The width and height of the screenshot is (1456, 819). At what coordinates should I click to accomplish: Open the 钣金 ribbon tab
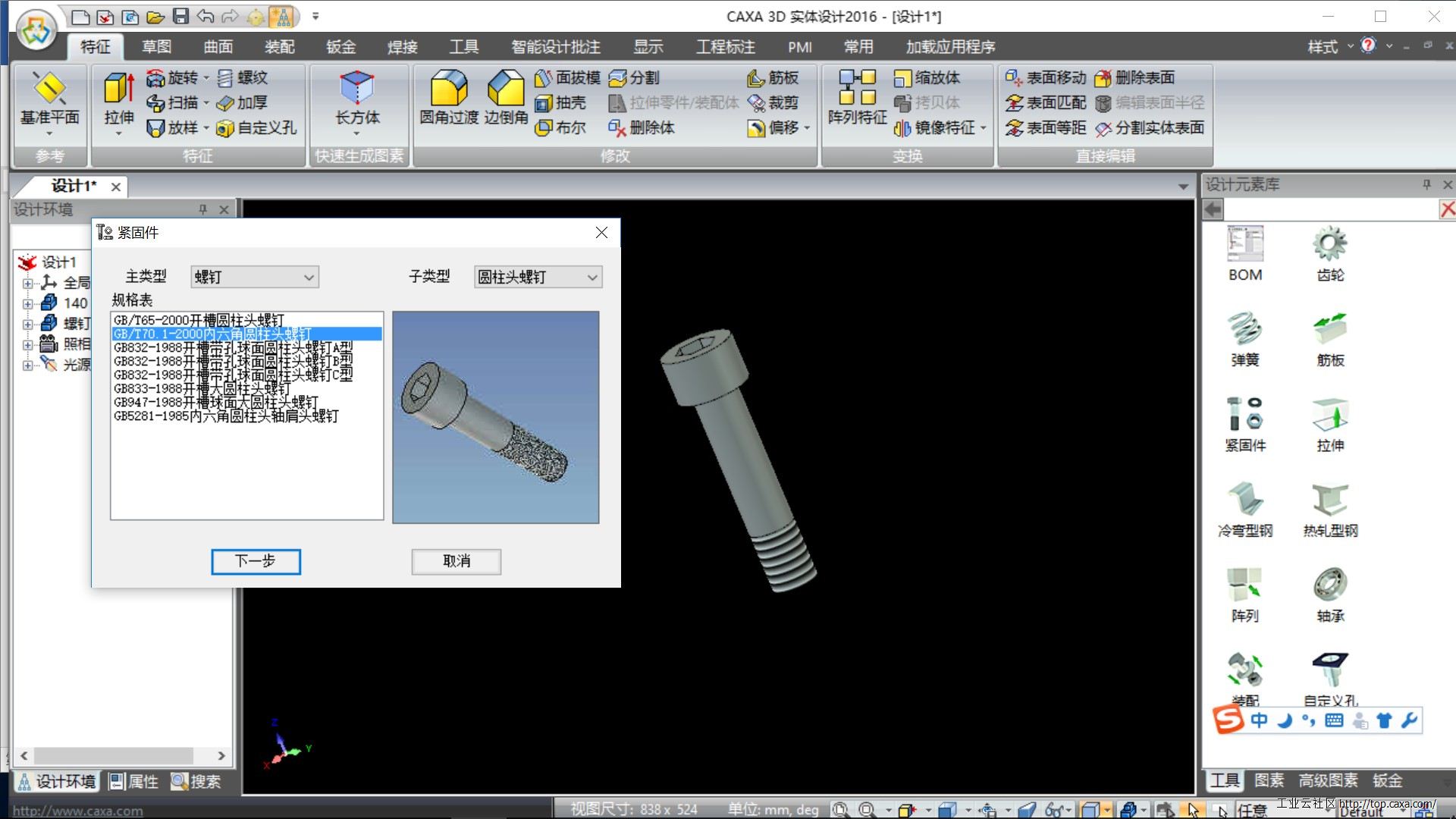[x=341, y=47]
